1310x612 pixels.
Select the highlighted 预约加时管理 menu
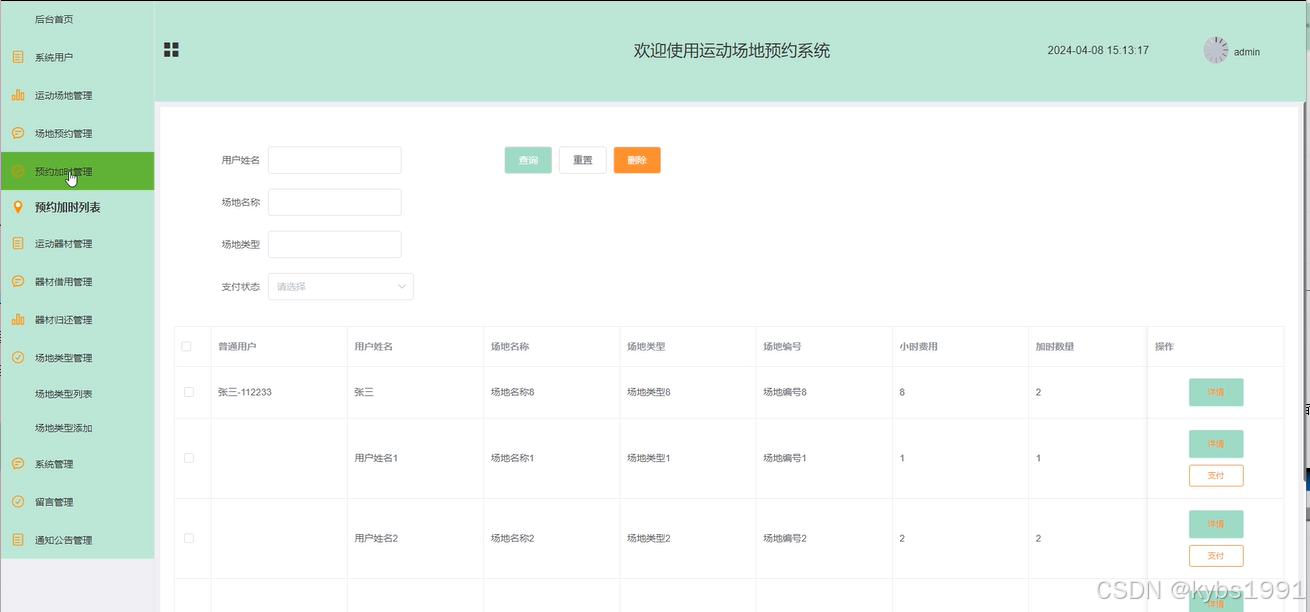coord(77,171)
